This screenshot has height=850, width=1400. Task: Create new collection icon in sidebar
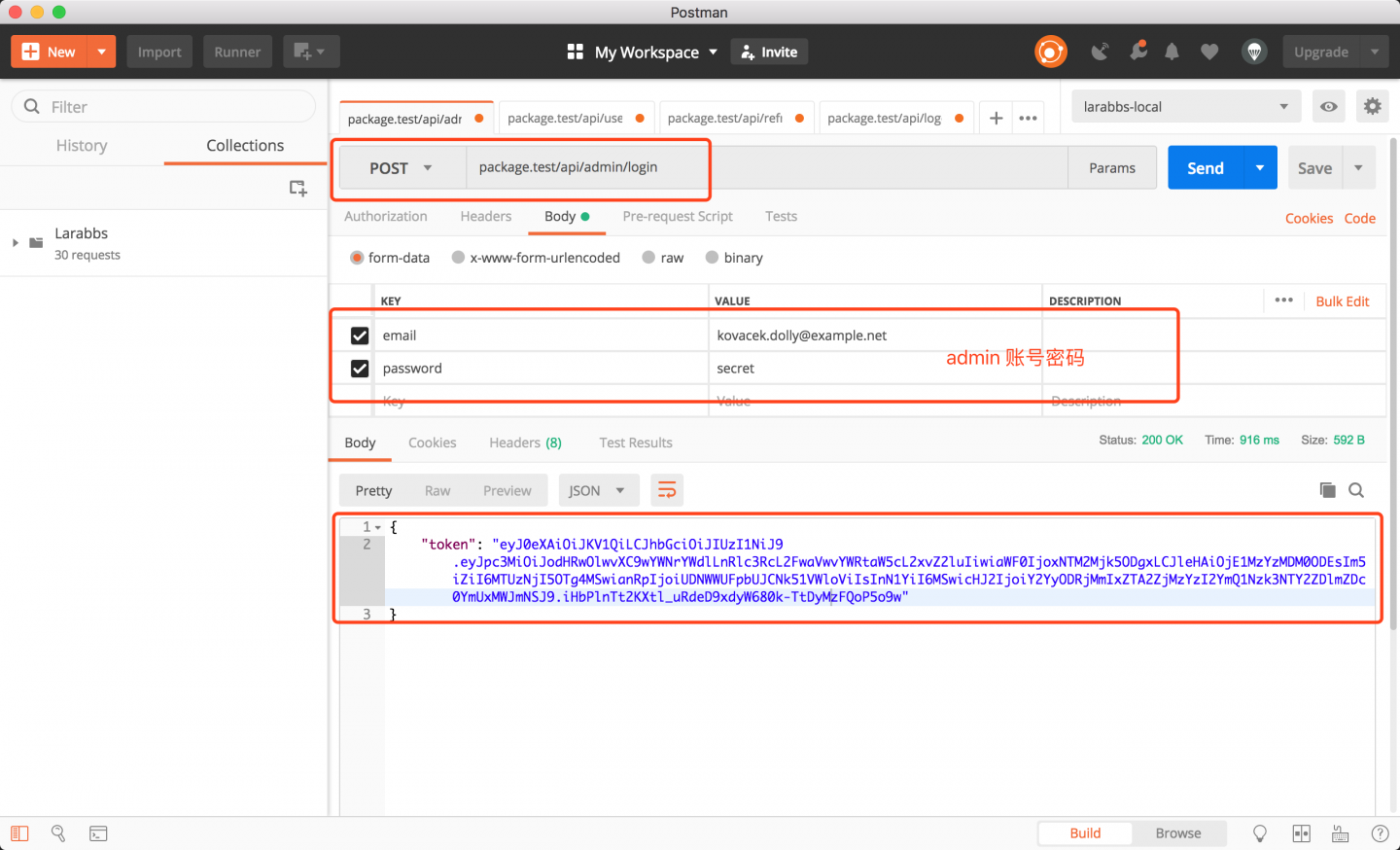click(x=297, y=188)
